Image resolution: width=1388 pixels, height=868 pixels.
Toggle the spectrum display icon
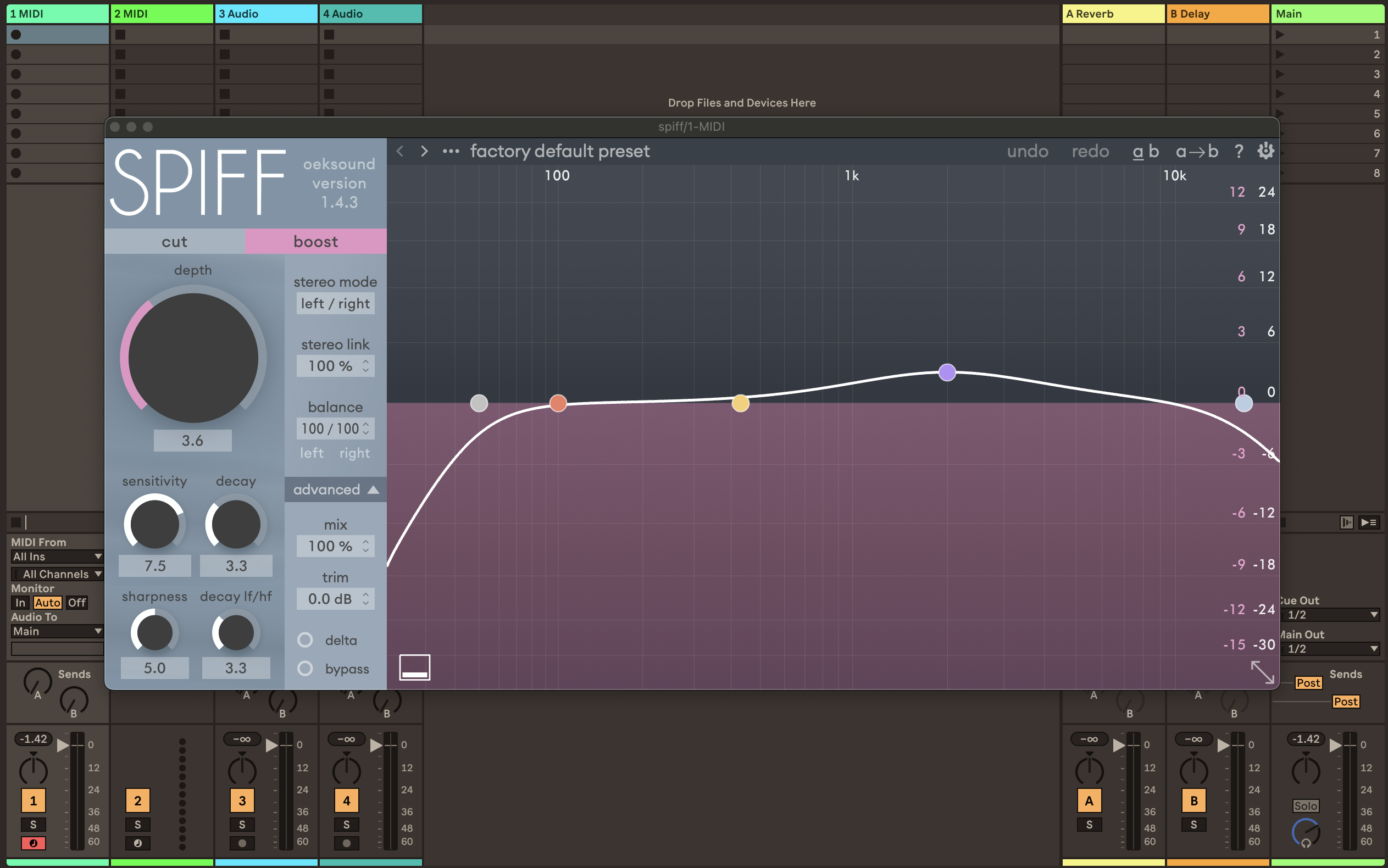click(x=414, y=667)
